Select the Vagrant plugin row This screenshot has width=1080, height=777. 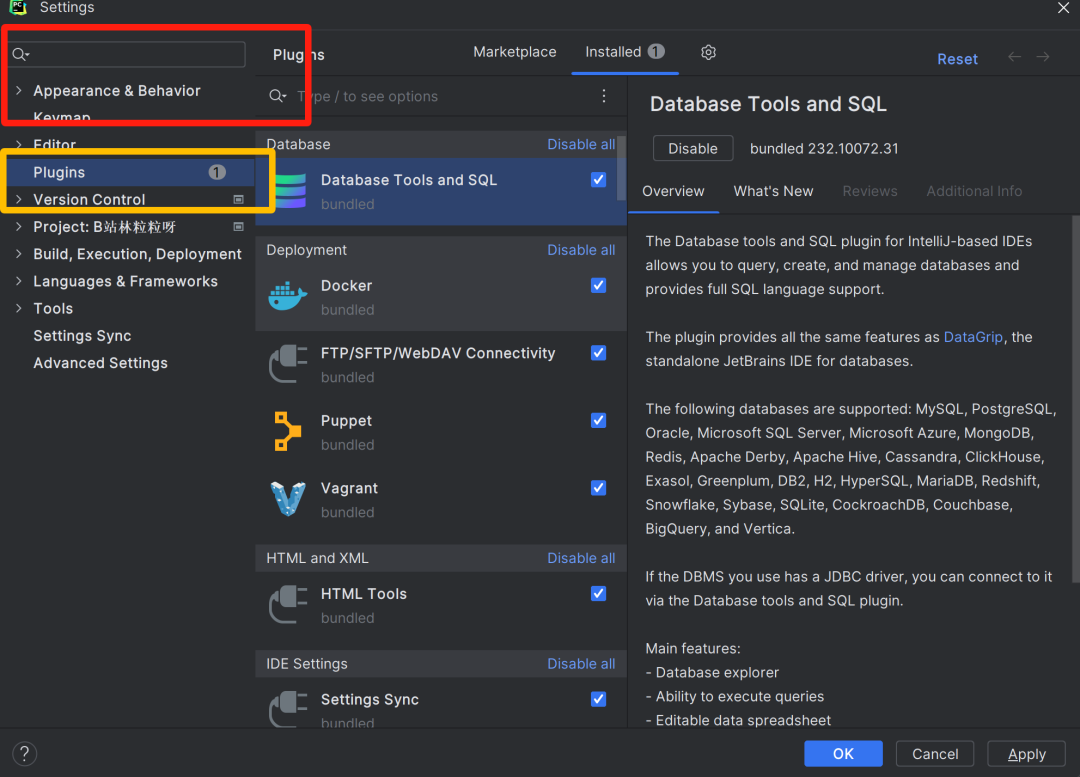pos(441,499)
